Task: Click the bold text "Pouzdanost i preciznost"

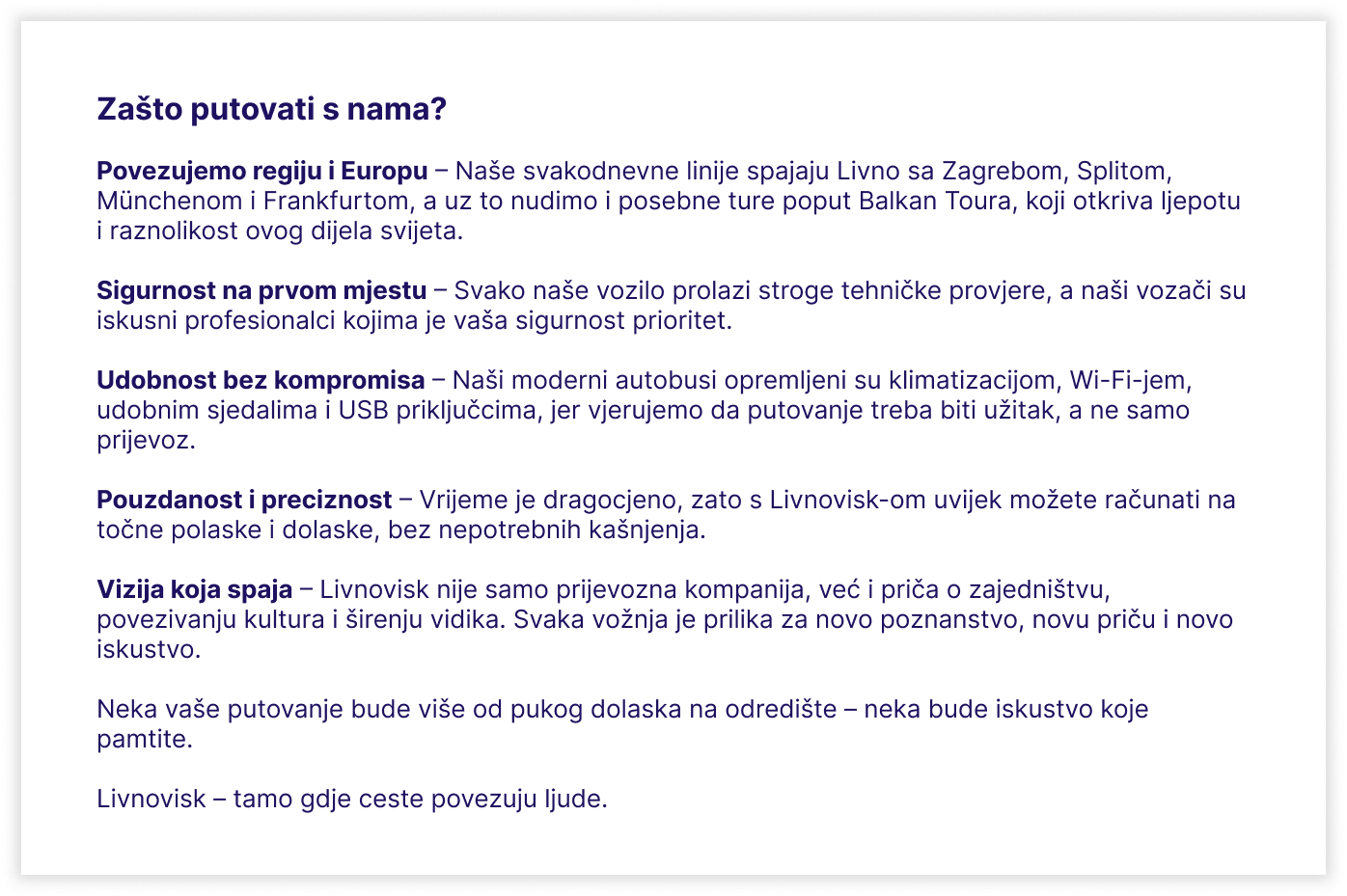Action: (x=244, y=500)
